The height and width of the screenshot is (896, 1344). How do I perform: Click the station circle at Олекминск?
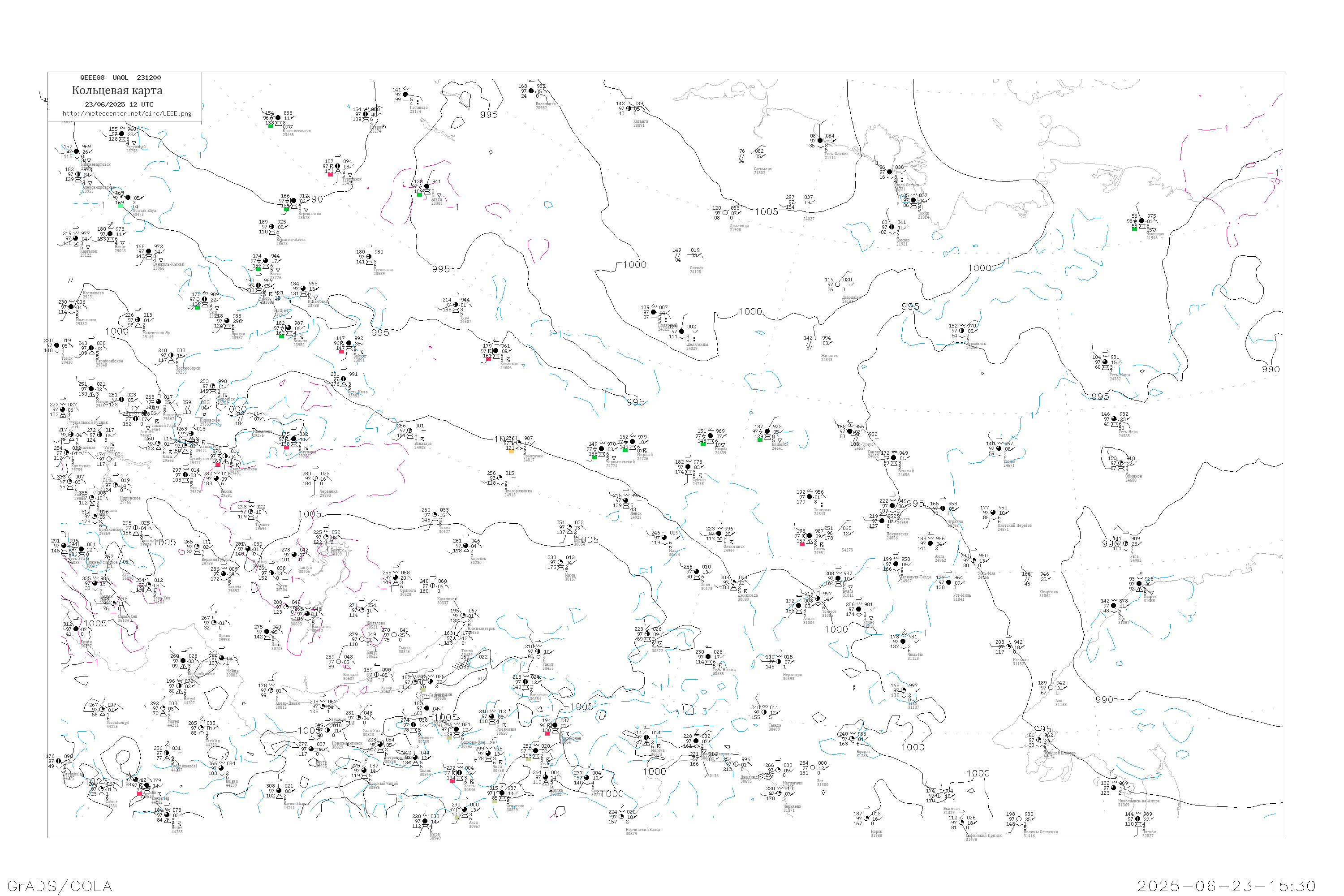[719, 534]
